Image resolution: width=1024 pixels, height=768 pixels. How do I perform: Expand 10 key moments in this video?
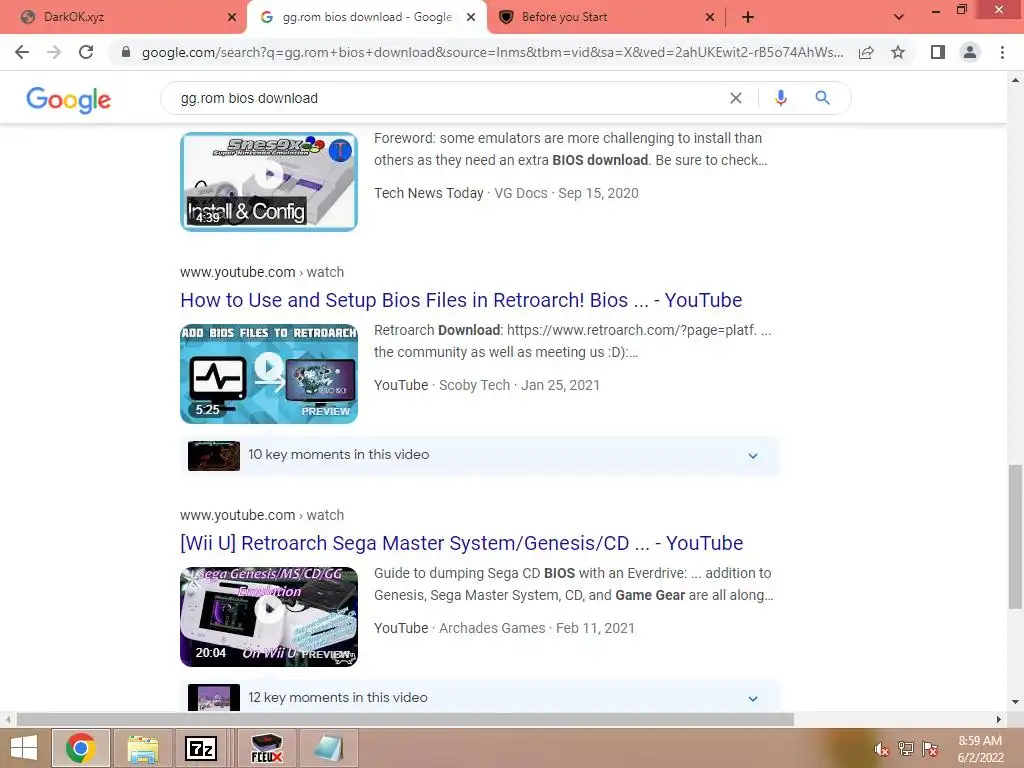click(480, 455)
